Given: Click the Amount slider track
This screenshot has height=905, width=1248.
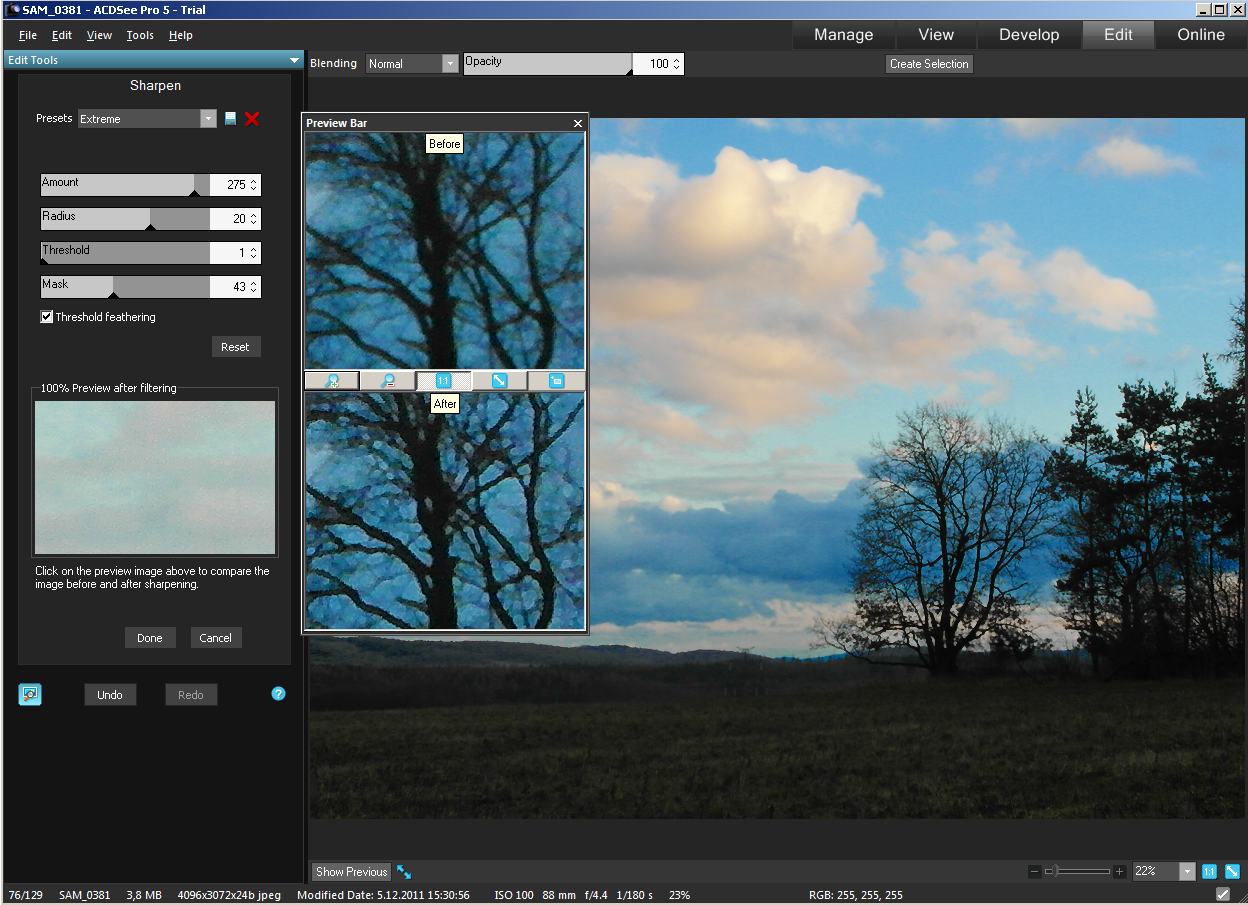Looking at the screenshot, I should pyautogui.click(x=125, y=185).
